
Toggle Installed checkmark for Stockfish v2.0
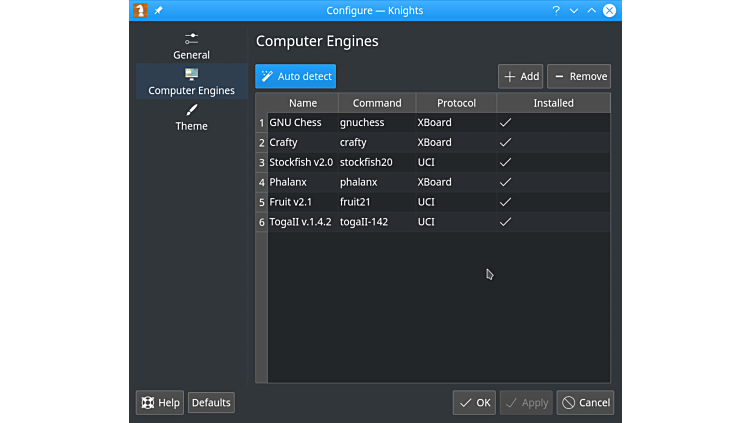(505, 162)
